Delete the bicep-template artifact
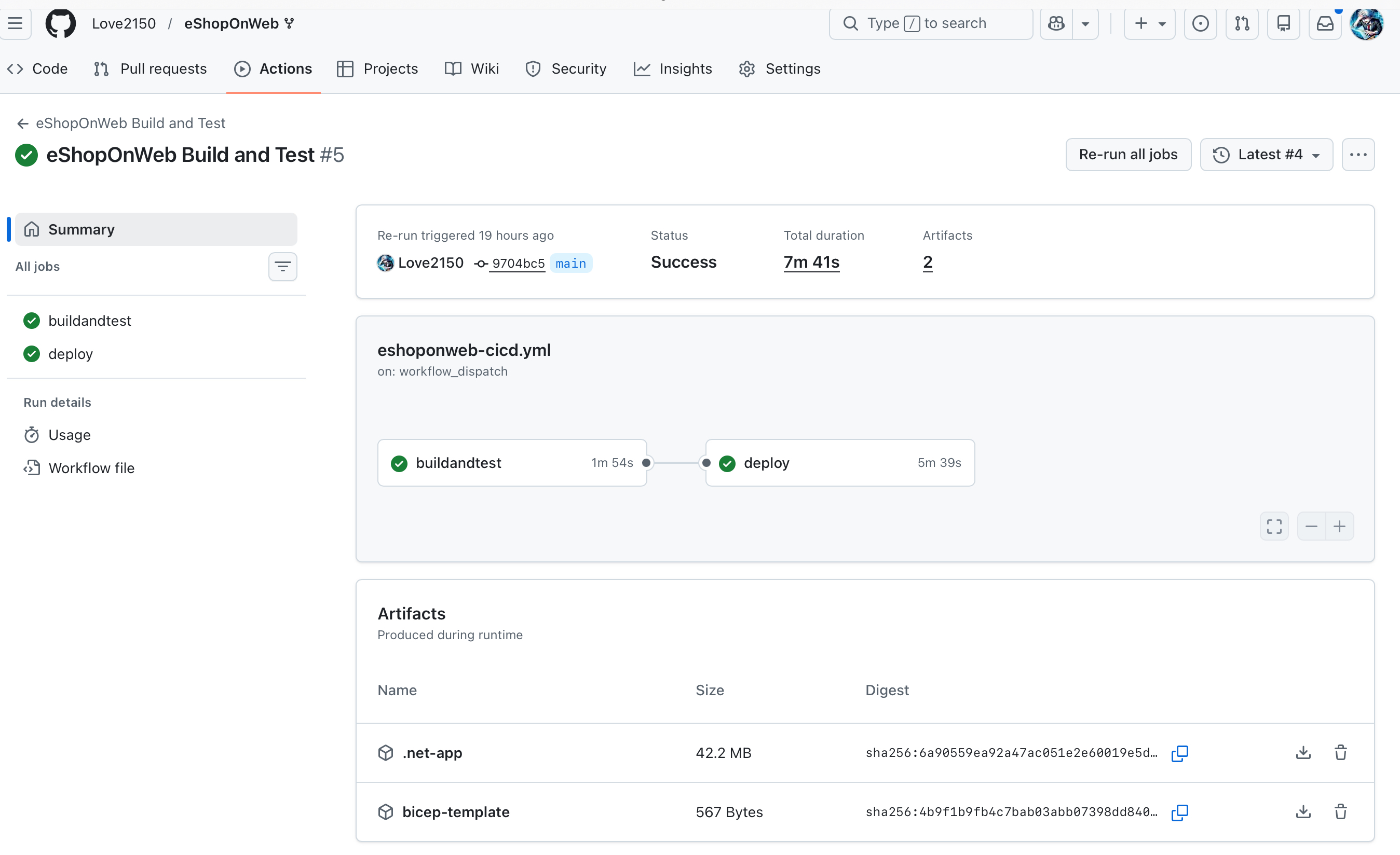This screenshot has width=1400, height=855. [x=1340, y=812]
